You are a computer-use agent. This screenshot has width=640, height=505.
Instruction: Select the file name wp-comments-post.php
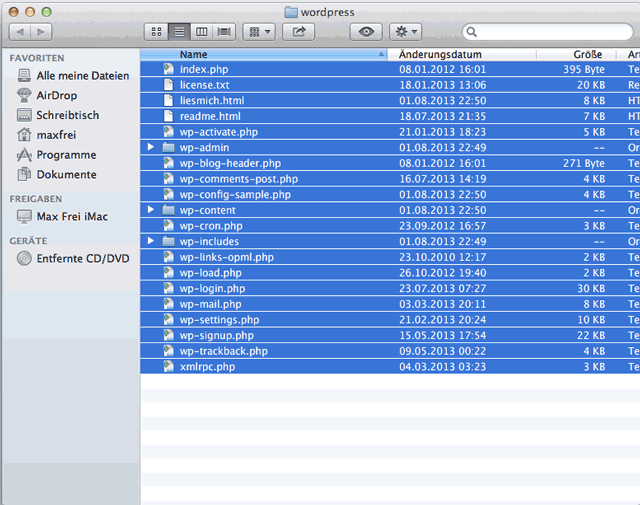[x=239, y=179]
